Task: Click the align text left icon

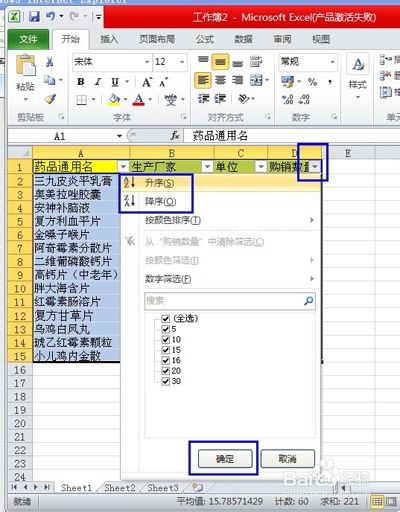Action: (x=203, y=80)
